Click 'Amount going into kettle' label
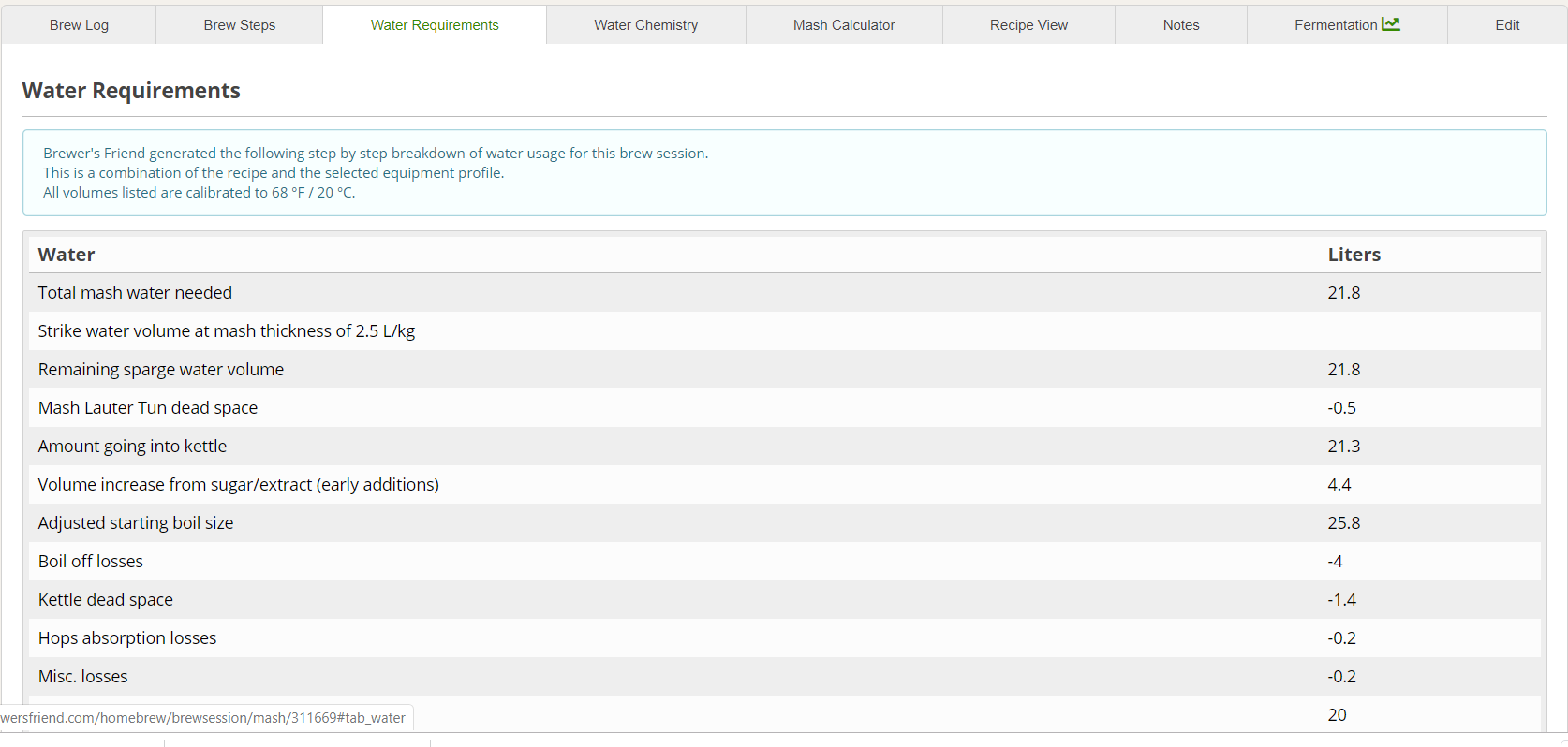Viewport: 1568px width, 747px height. (132, 447)
